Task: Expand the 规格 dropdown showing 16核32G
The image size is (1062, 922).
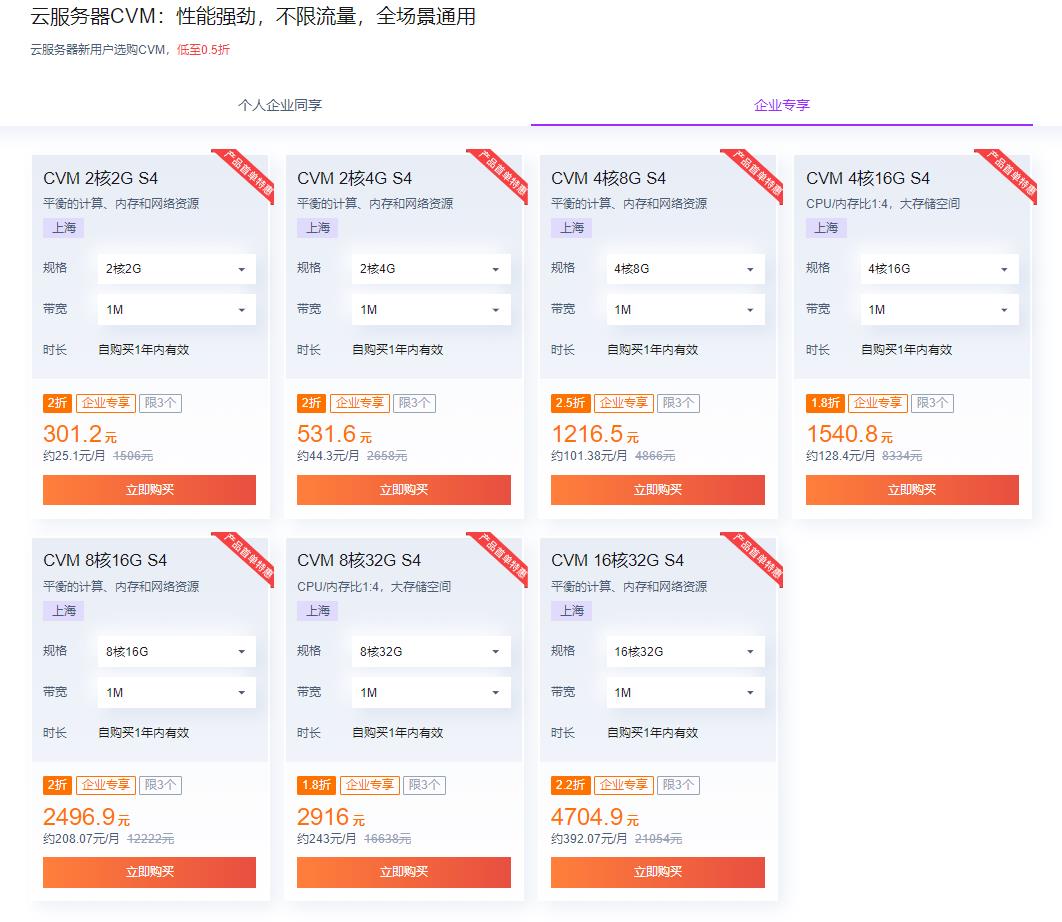Action: point(685,652)
